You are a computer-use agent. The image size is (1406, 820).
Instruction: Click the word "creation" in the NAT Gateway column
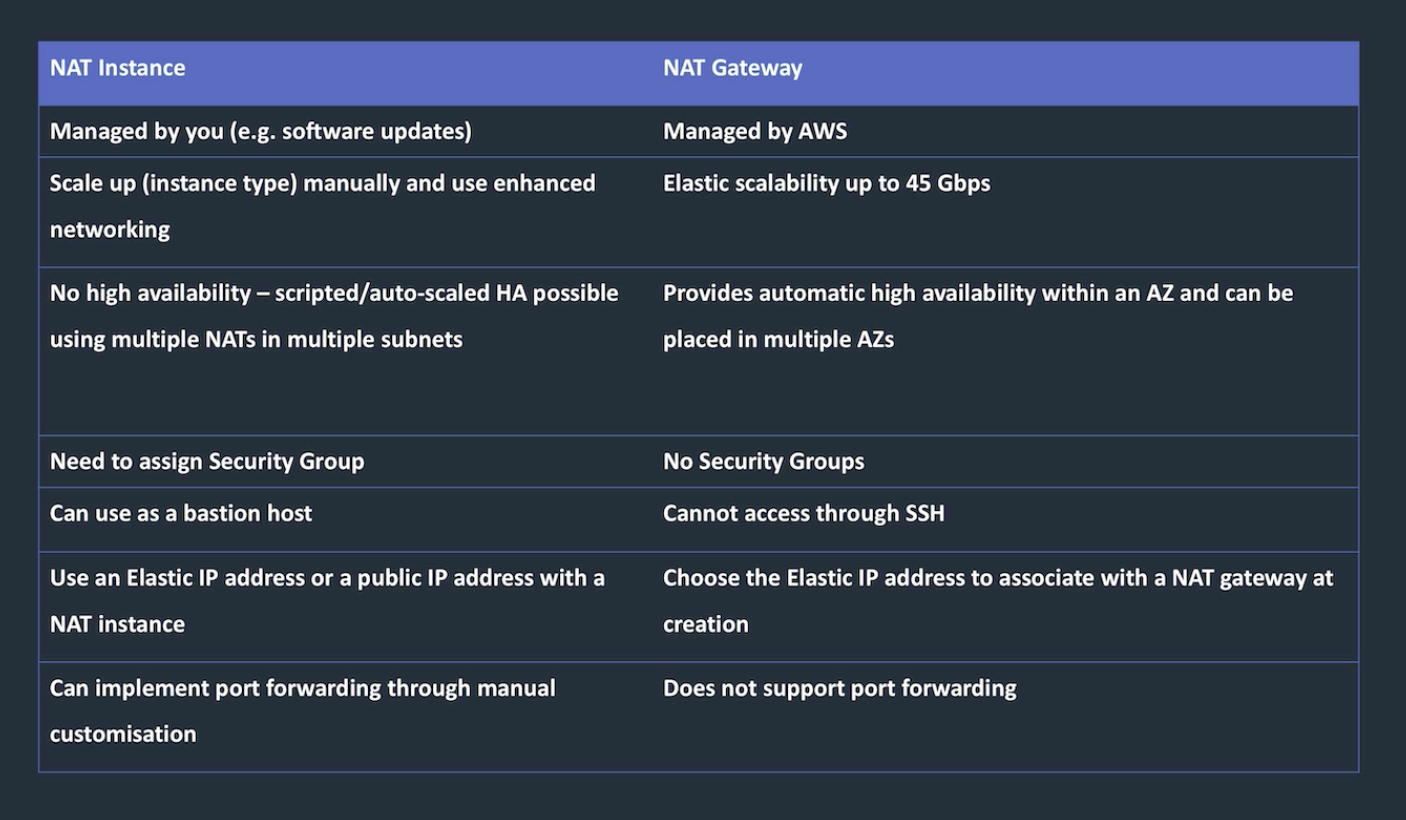[705, 624]
